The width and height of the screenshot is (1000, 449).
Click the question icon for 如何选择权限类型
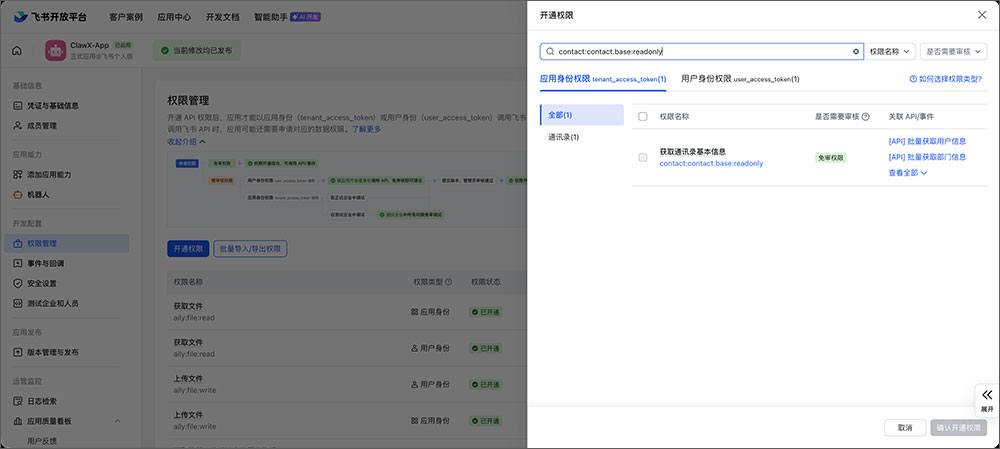point(913,78)
